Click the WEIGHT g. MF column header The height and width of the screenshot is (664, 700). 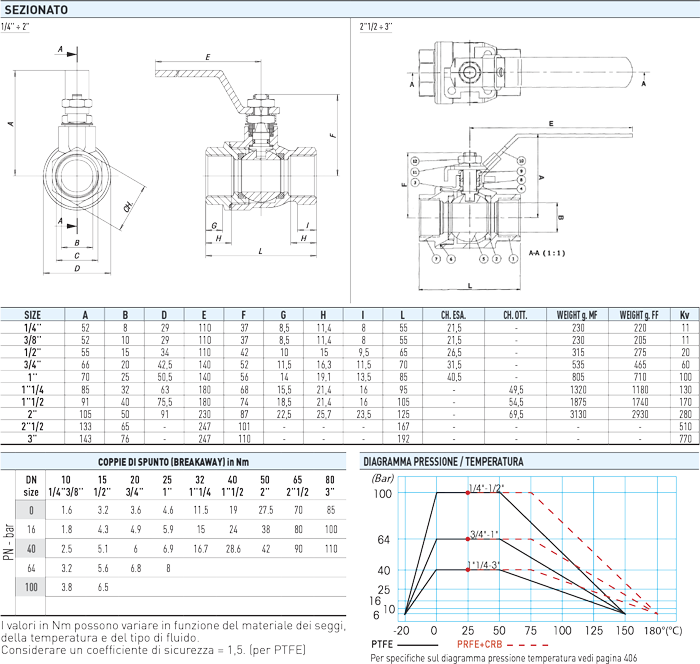click(571, 314)
